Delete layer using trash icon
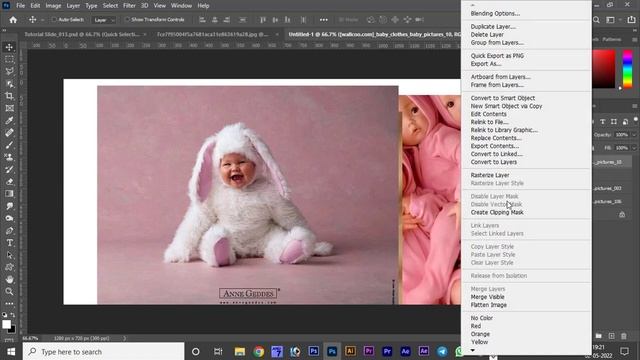Image resolution: width=640 pixels, height=360 pixels. point(624,336)
